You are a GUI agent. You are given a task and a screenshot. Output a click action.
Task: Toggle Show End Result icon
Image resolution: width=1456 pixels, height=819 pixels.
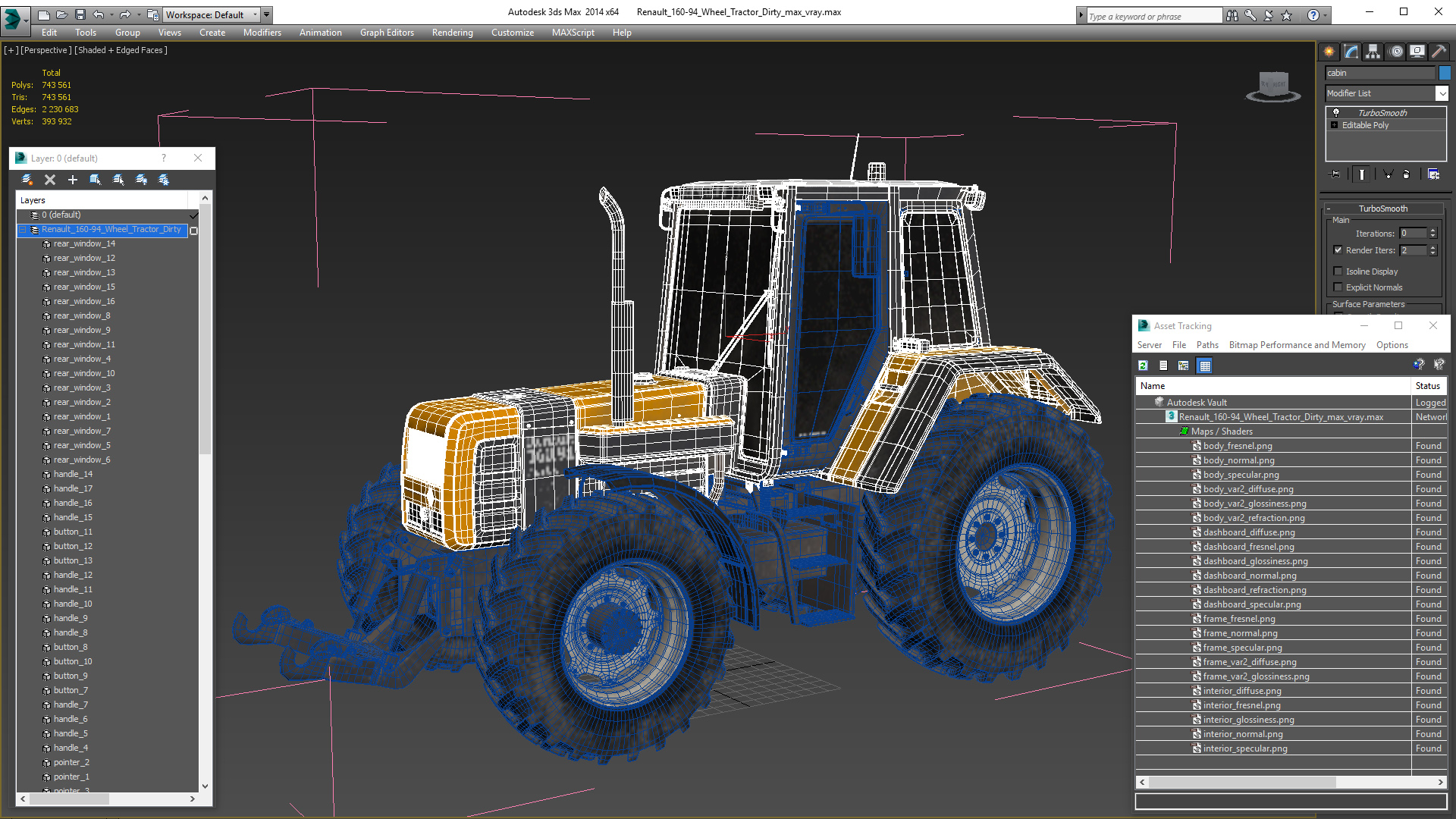[1362, 174]
